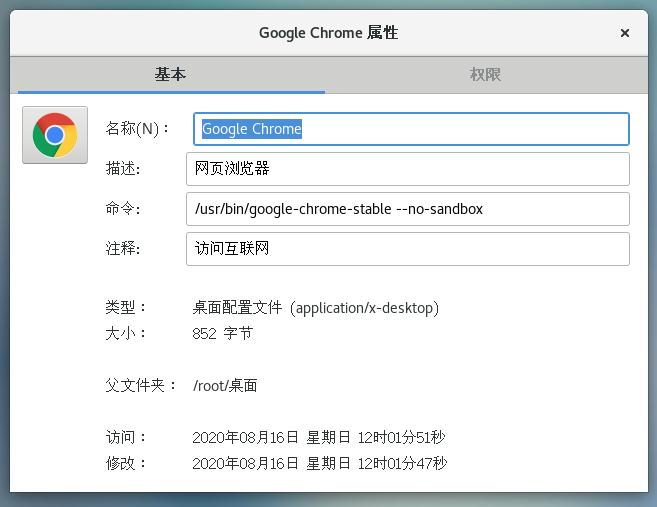The width and height of the screenshot is (657, 507).
Task: Close the Google Chrome properties dialog
Action: click(624, 33)
